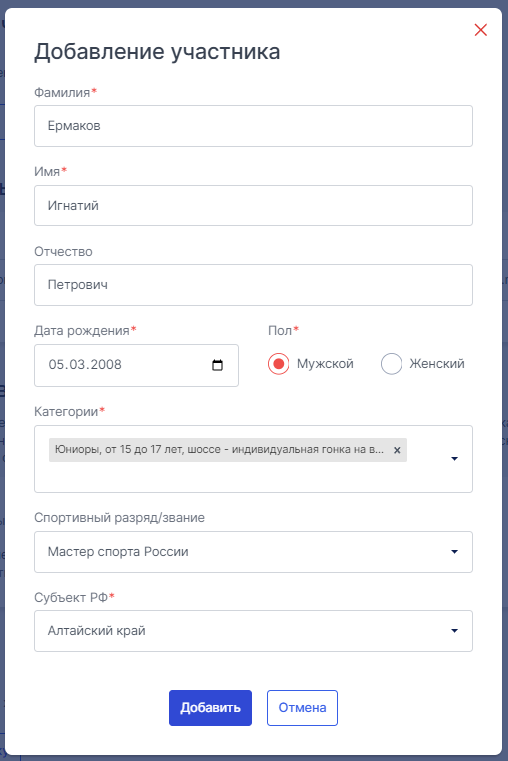Click the Отмена button
Viewport: 508px width, 761px height.
click(x=302, y=708)
